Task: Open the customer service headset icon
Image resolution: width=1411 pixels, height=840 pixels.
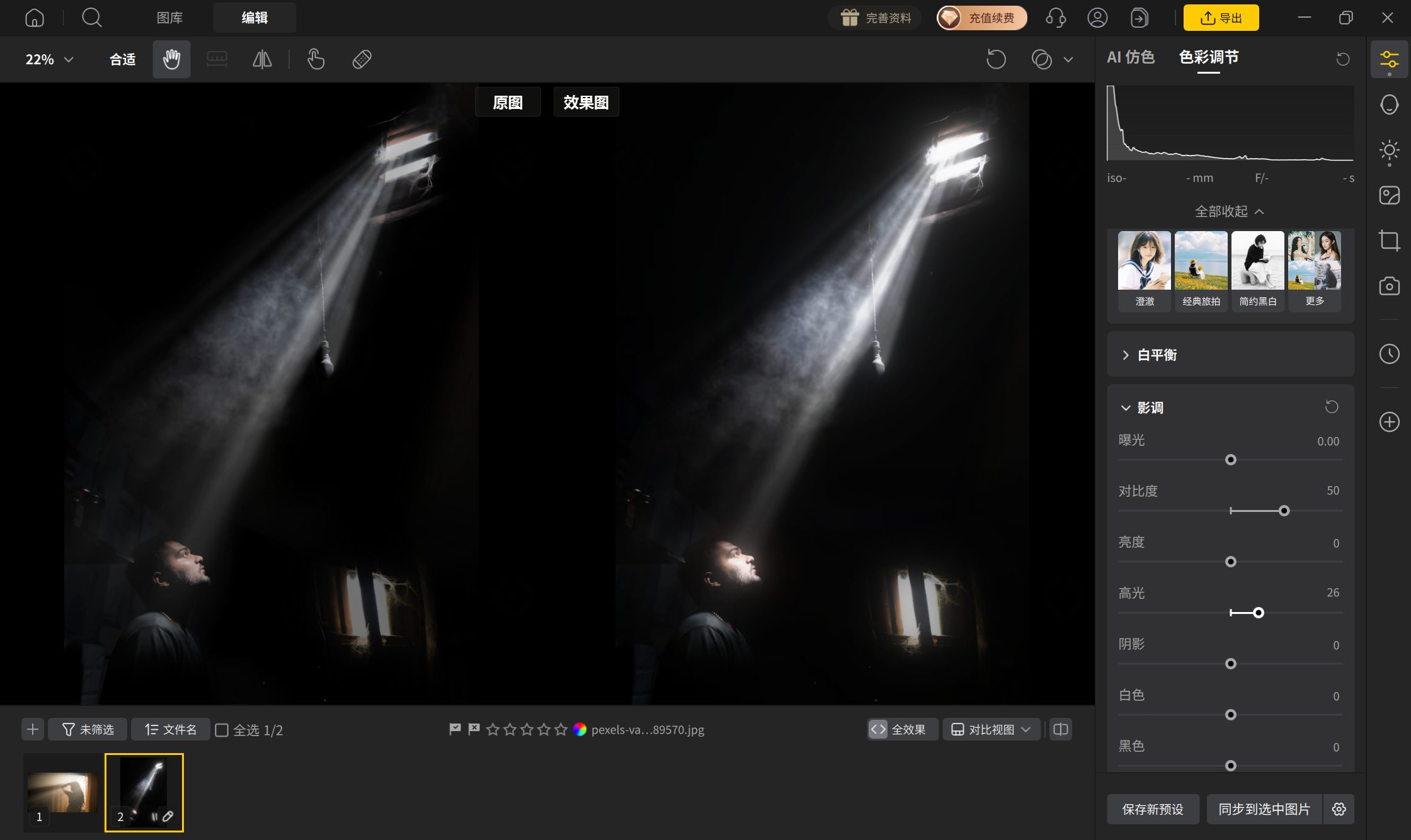Action: tap(1056, 18)
